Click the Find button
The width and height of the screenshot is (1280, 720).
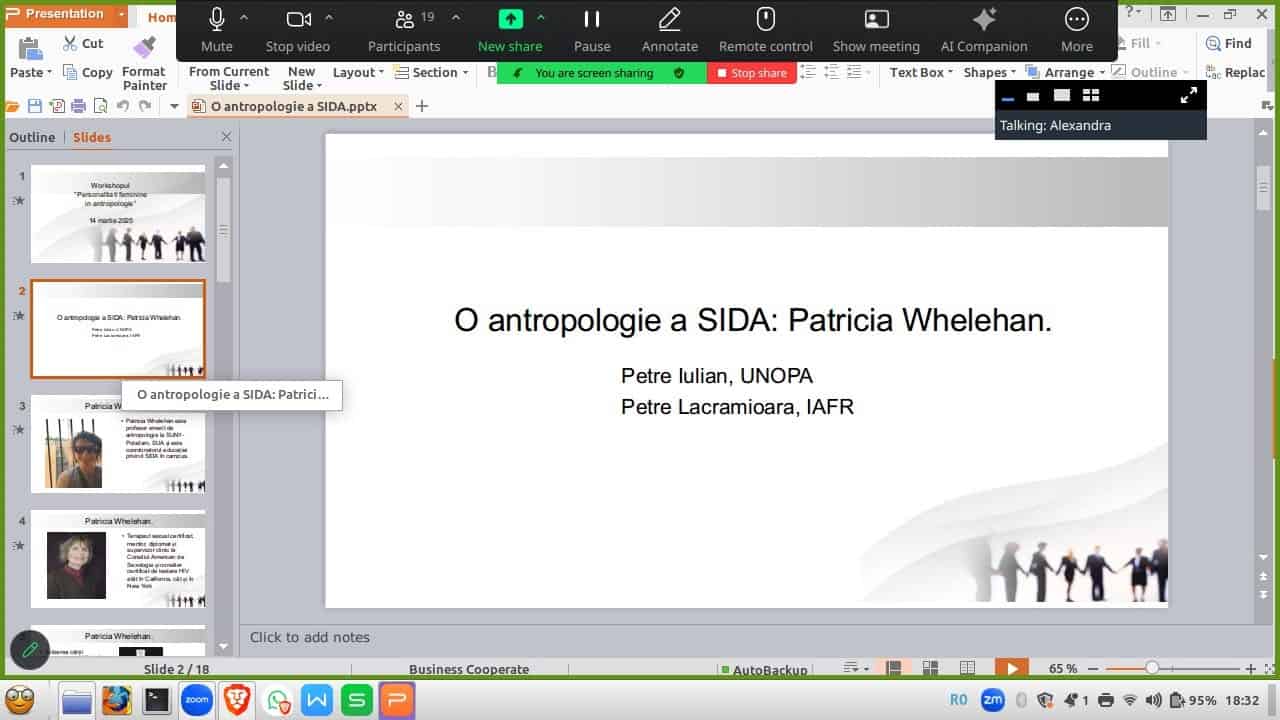(1229, 43)
